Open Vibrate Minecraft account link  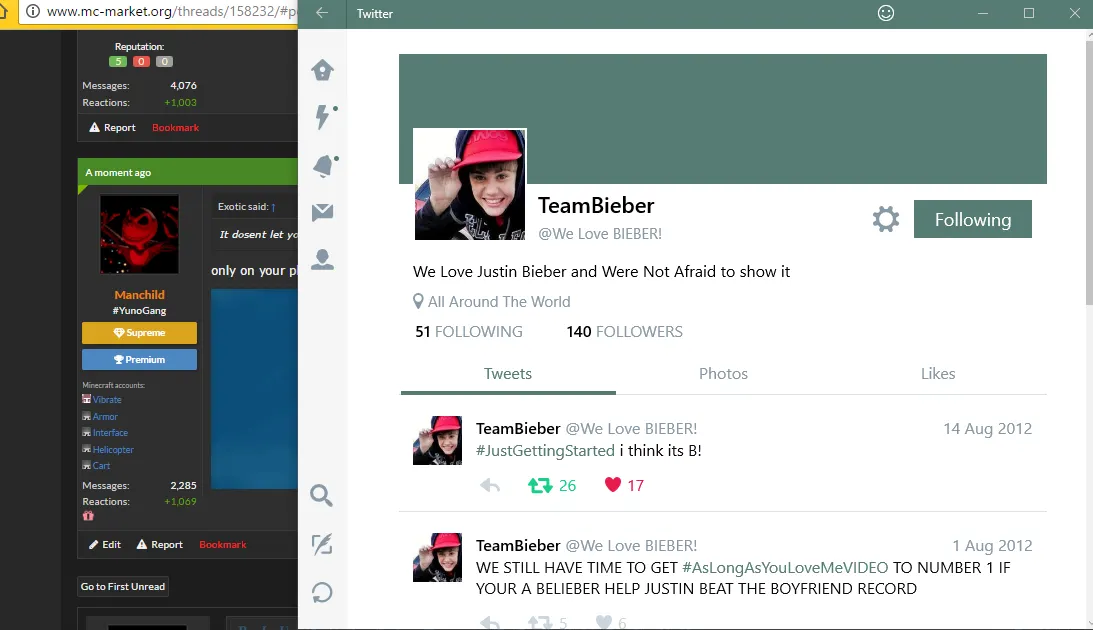click(x=107, y=399)
